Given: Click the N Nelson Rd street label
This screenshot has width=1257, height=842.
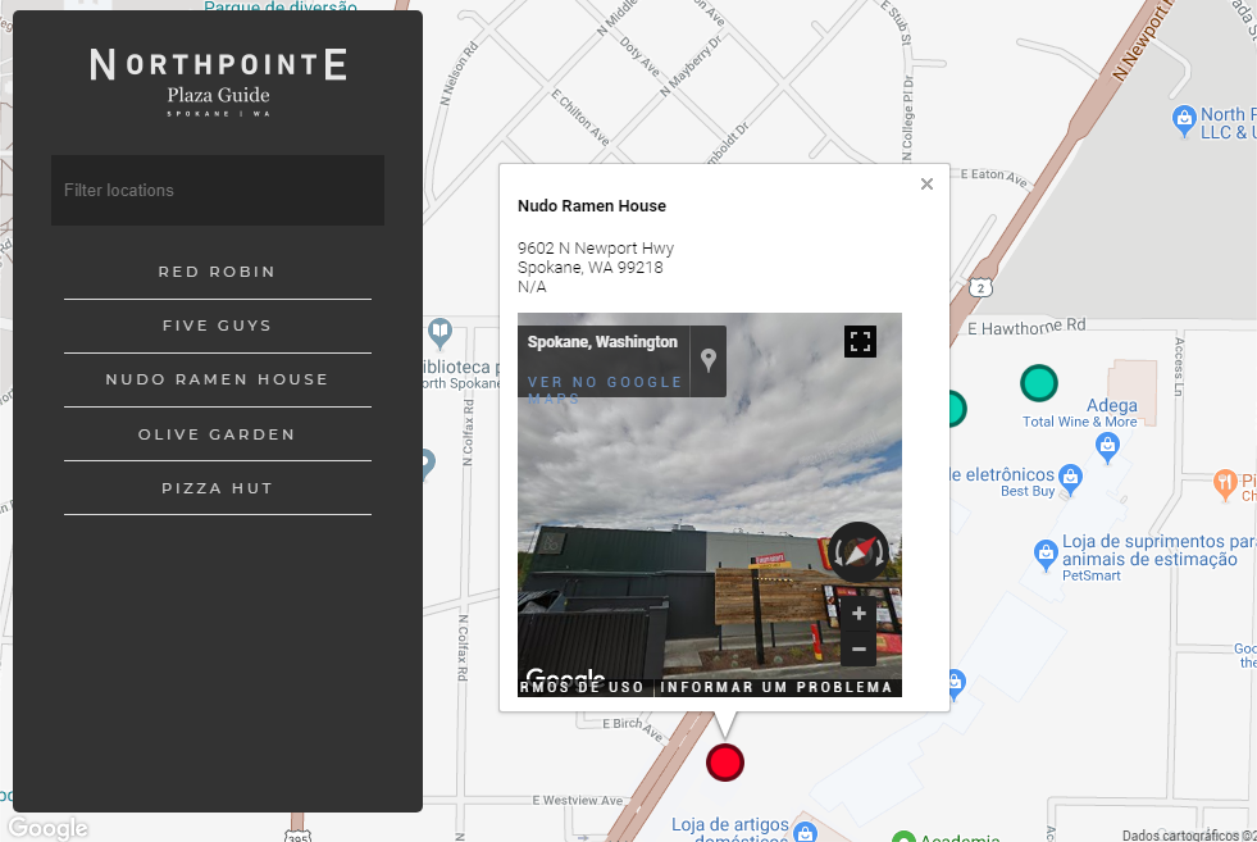Looking at the screenshot, I should [459, 73].
